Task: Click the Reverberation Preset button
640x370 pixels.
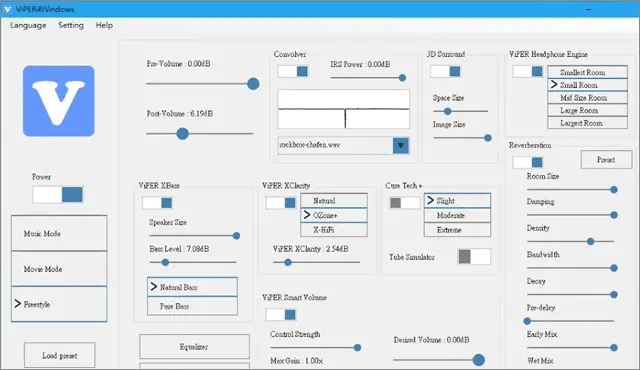Action: coord(606,160)
